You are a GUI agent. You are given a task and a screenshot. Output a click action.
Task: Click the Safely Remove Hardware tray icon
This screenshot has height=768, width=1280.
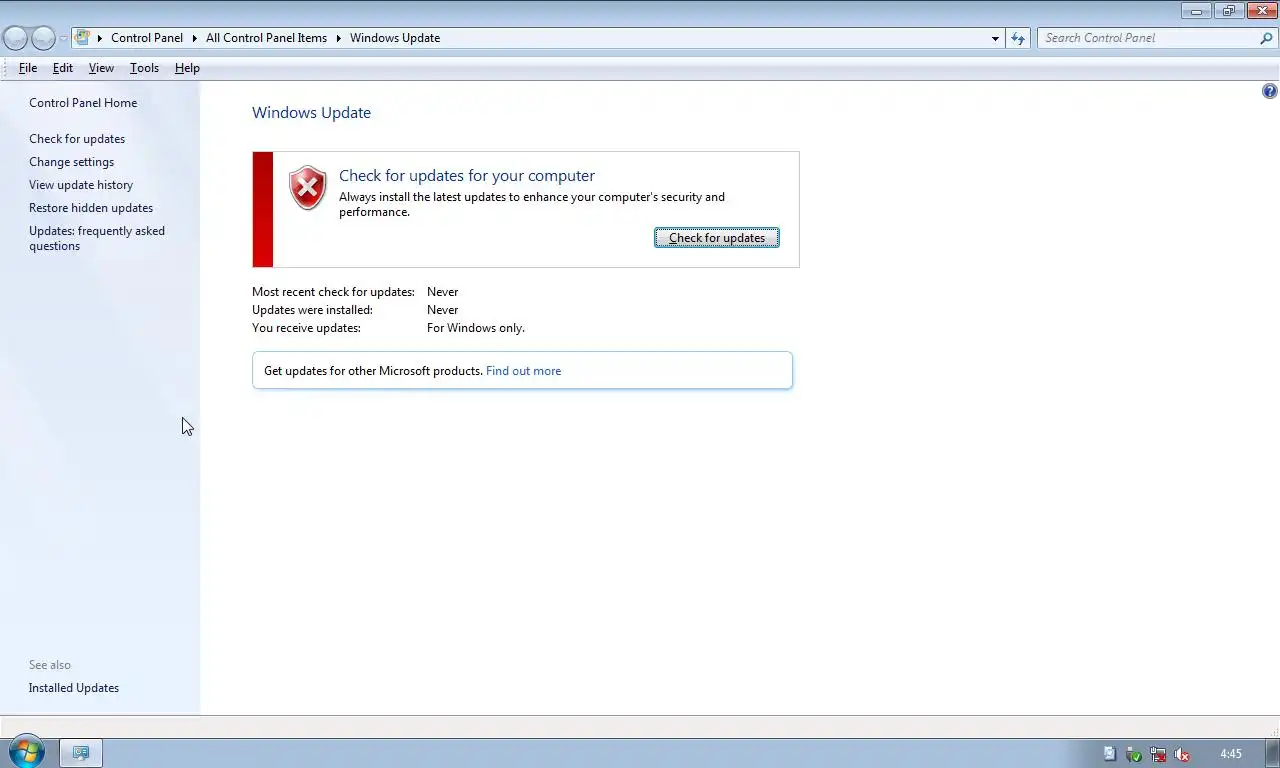pyautogui.click(x=1134, y=754)
